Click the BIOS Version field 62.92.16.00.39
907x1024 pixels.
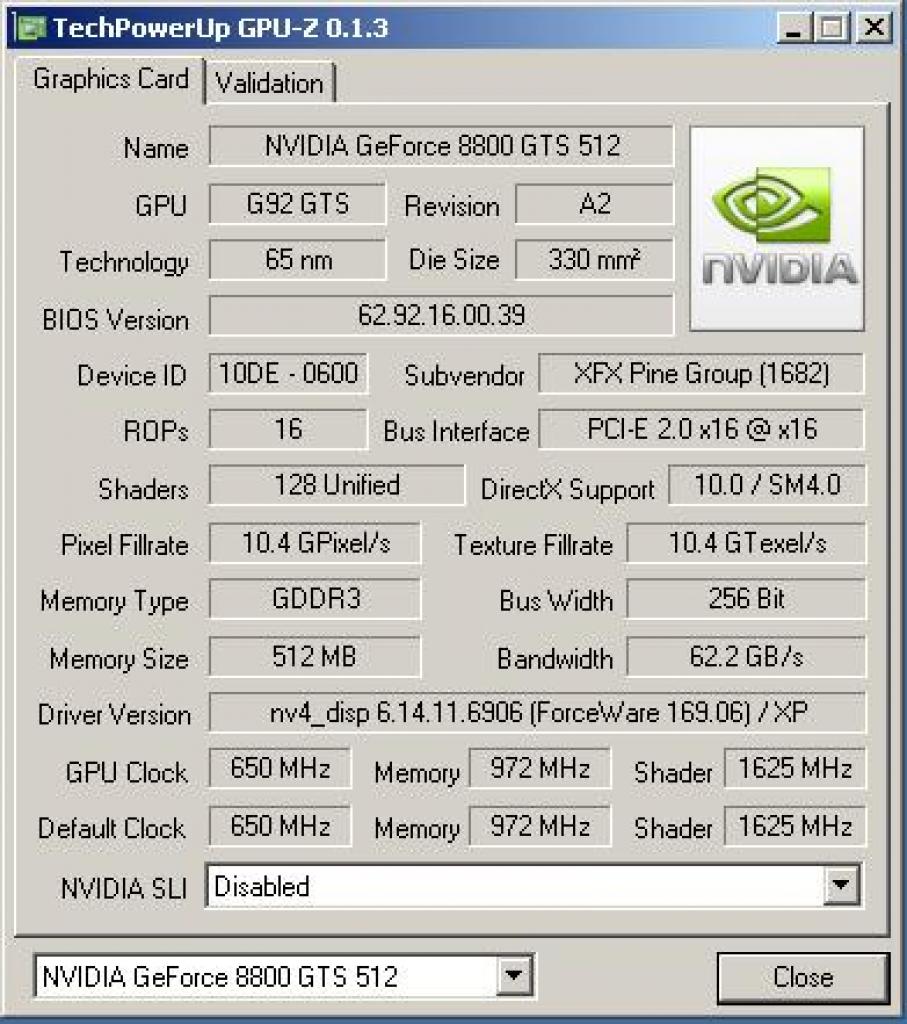441,315
